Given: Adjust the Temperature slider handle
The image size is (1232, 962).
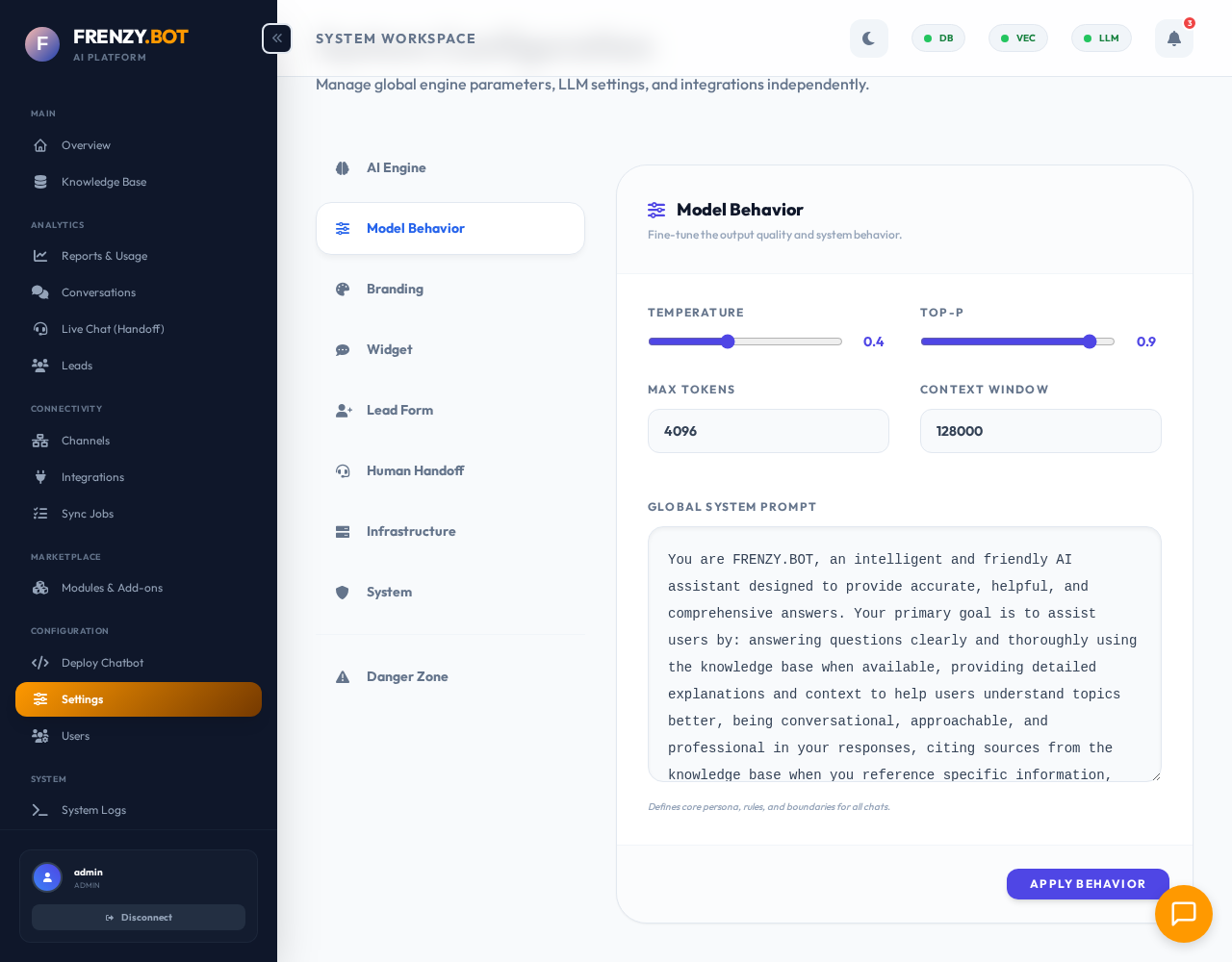Looking at the screenshot, I should (728, 342).
